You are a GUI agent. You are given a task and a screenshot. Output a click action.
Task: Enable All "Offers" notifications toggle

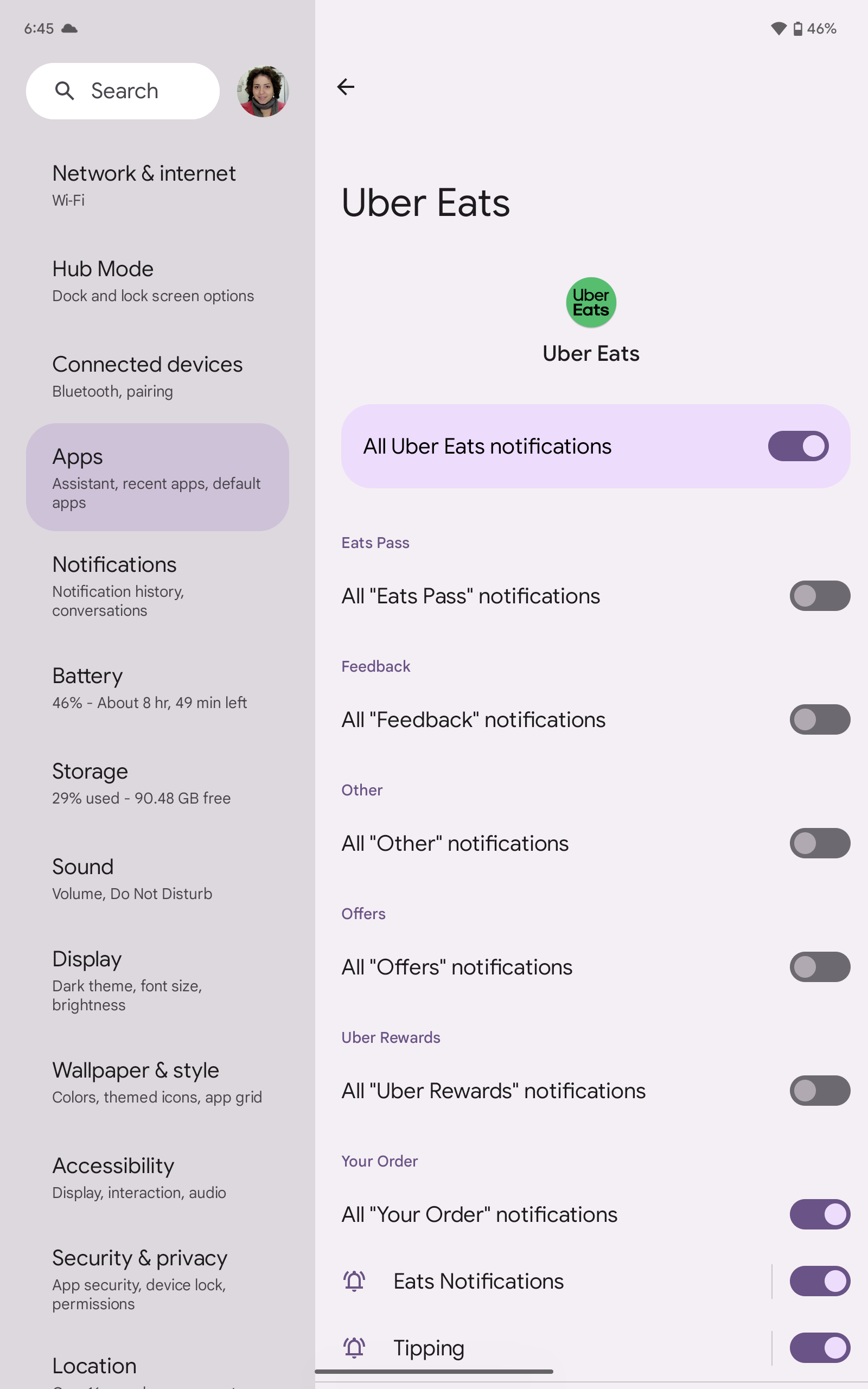[819, 966]
